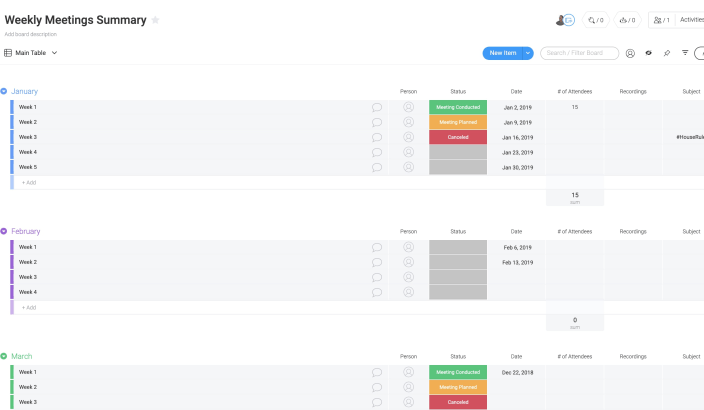This screenshot has height=410, width=704.
Task: Set status for January Week 4
Action: click(458, 152)
